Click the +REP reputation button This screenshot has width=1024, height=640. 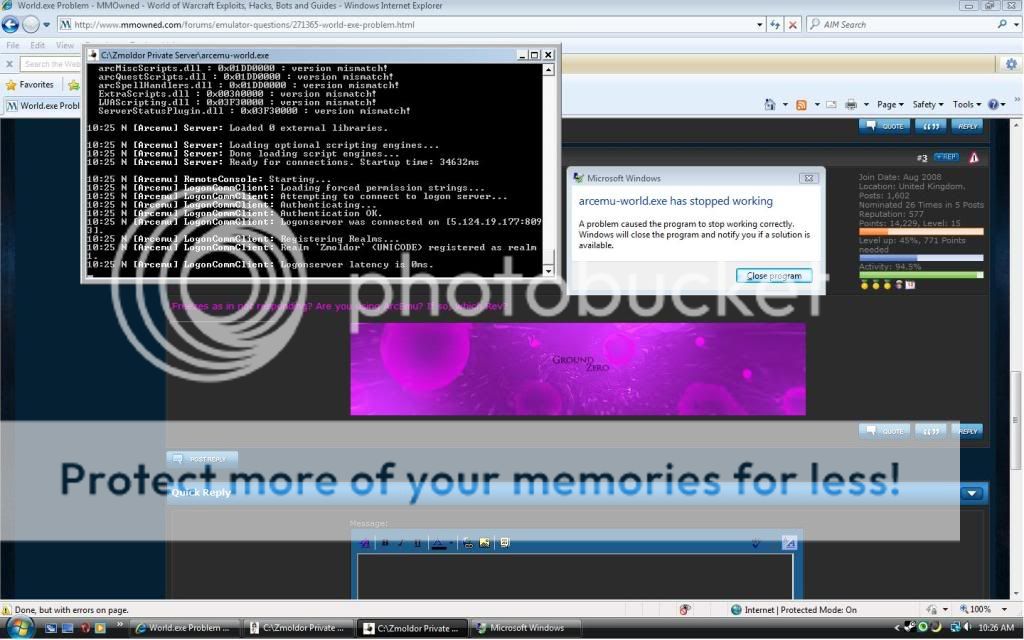pyautogui.click(x=946, y=157)
